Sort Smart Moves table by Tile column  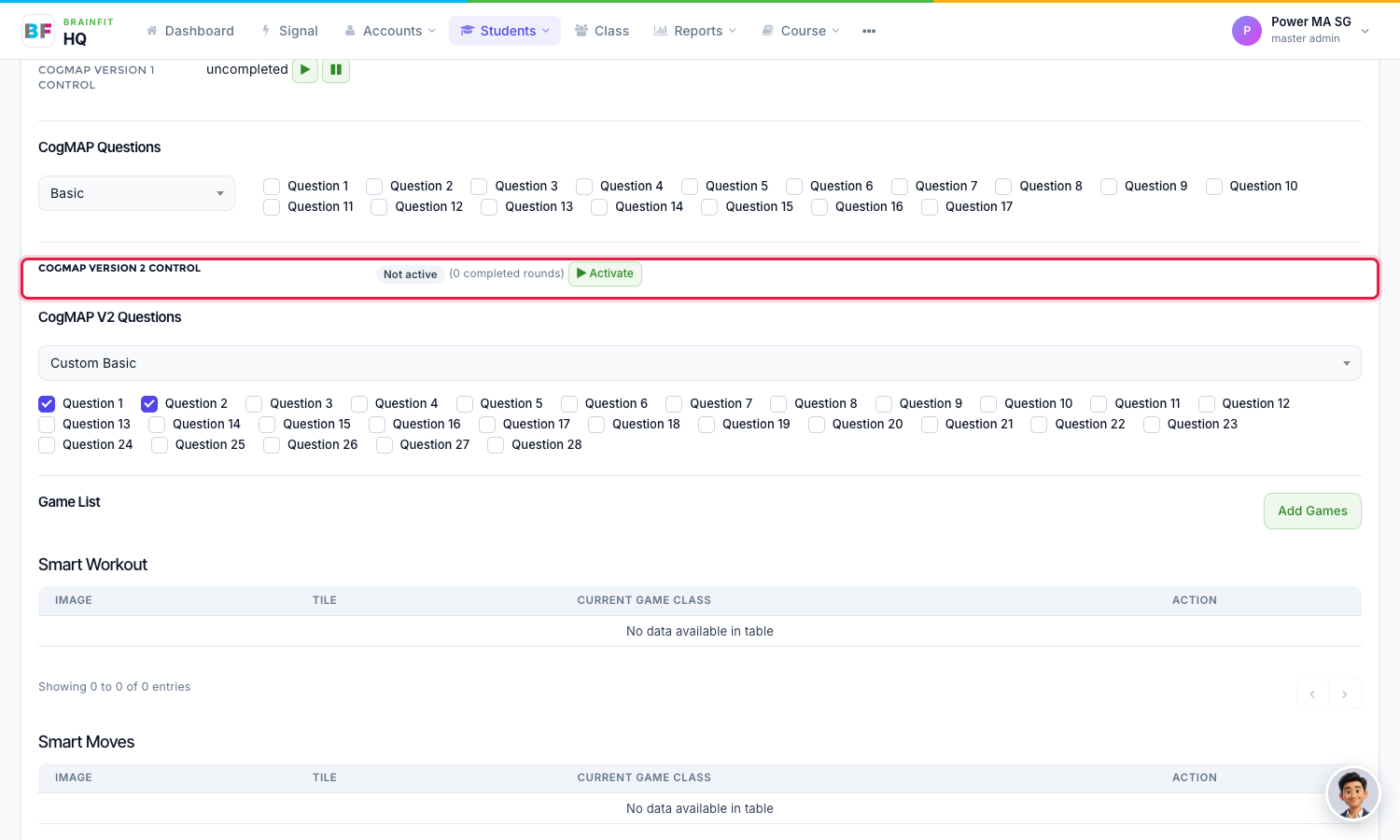pyautogui.click(x=325, y=777)
